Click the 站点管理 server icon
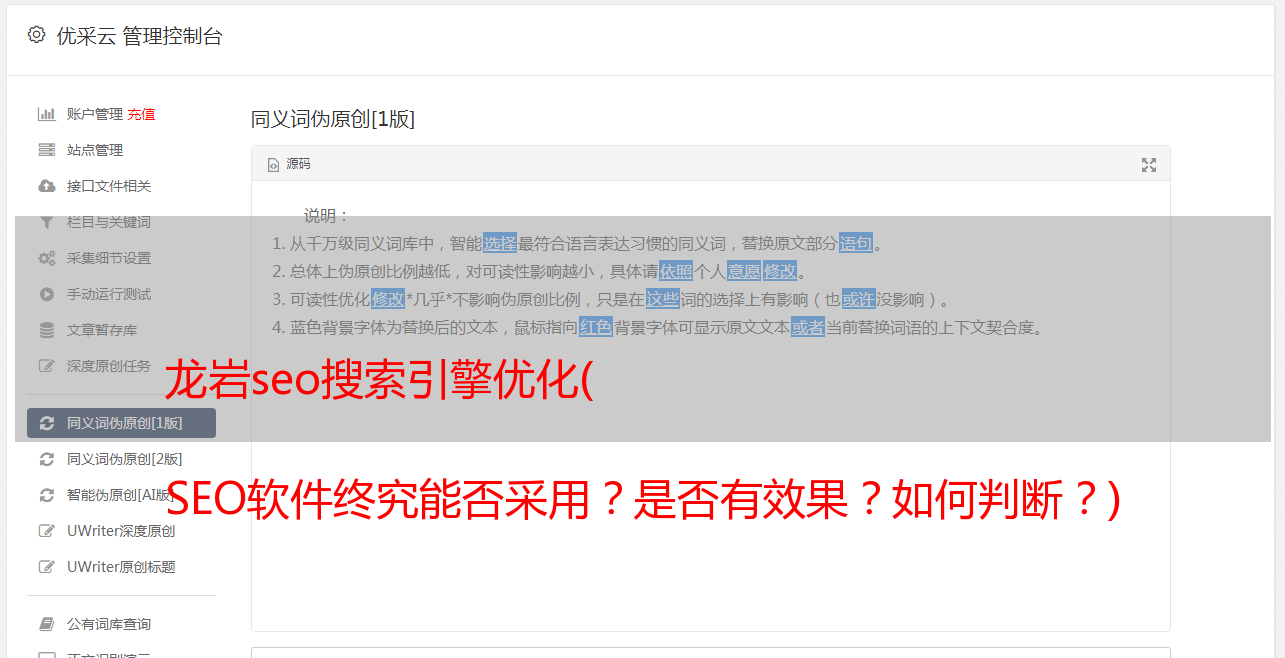 point(46,150)
